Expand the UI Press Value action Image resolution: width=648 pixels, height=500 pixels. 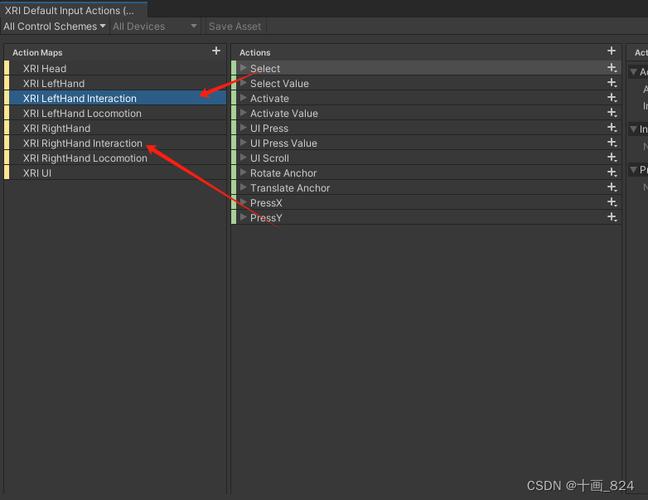tap(243, 143)
